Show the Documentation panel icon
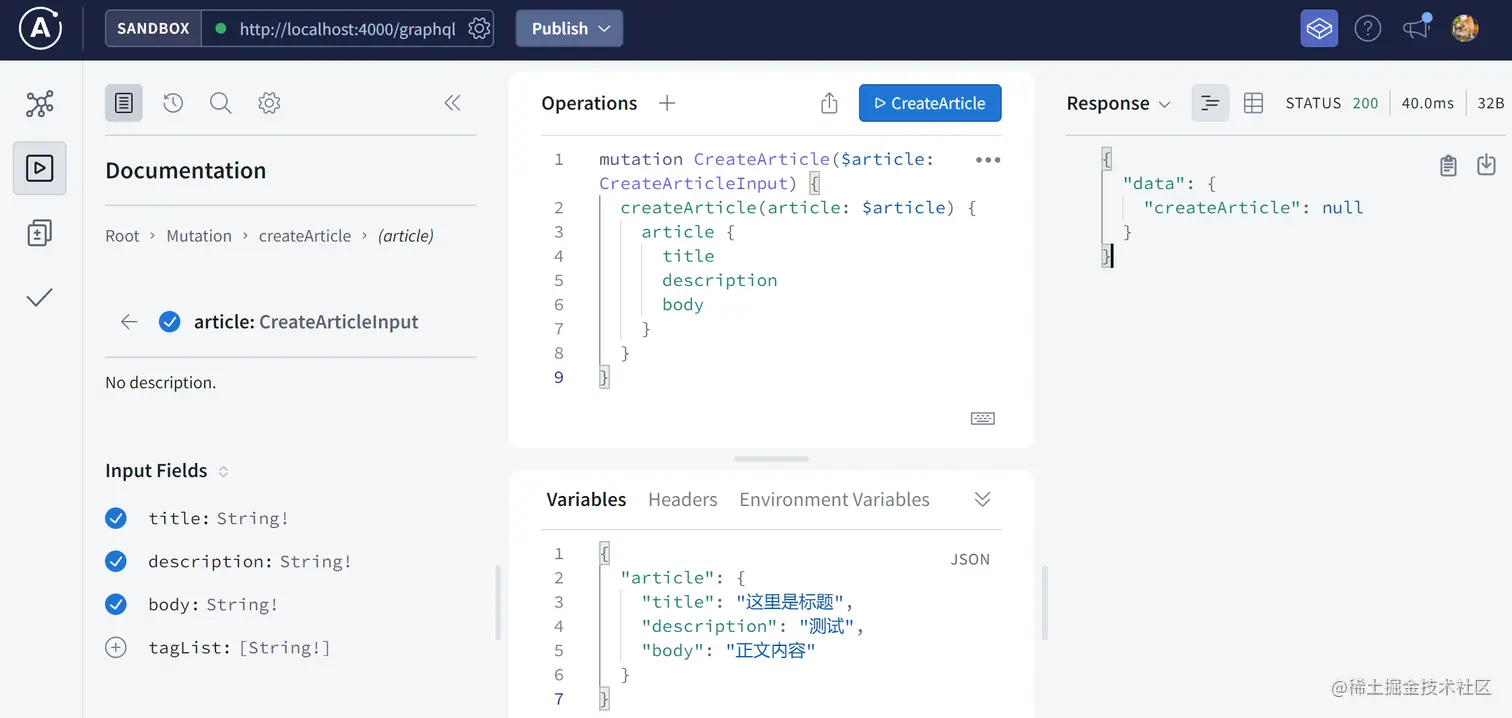 click(x=124, y=103)
